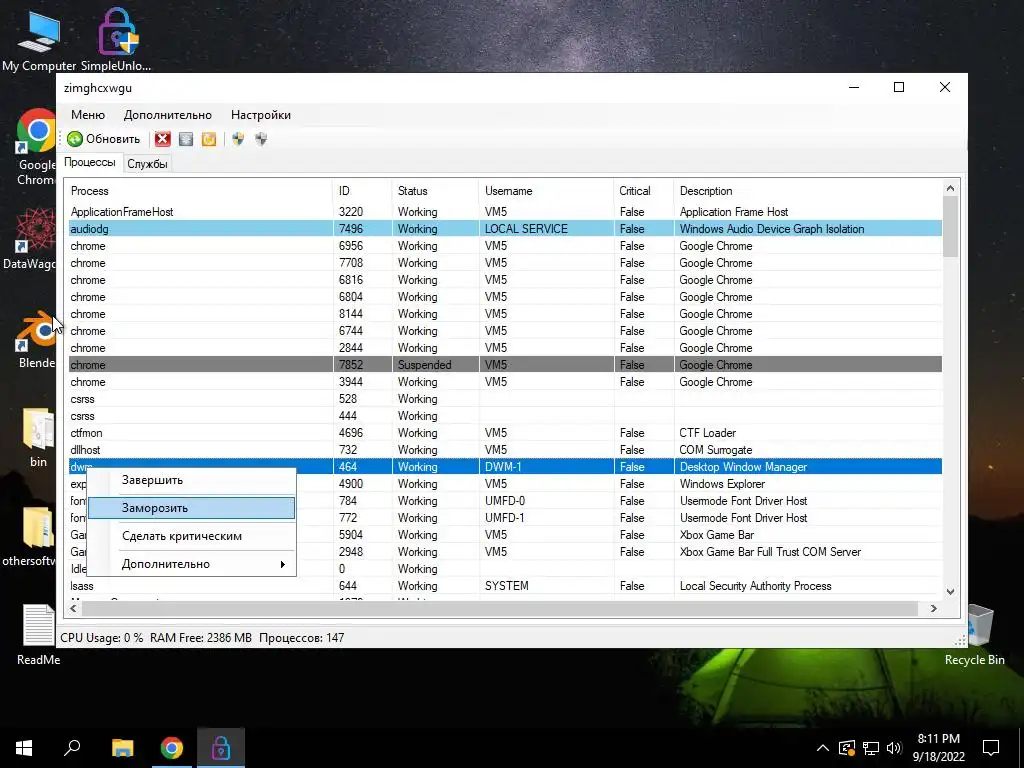The height and width of the screenshot is (768, 1024).
Task: Open the ReadMe file on desktop
Action: (39, 635)
